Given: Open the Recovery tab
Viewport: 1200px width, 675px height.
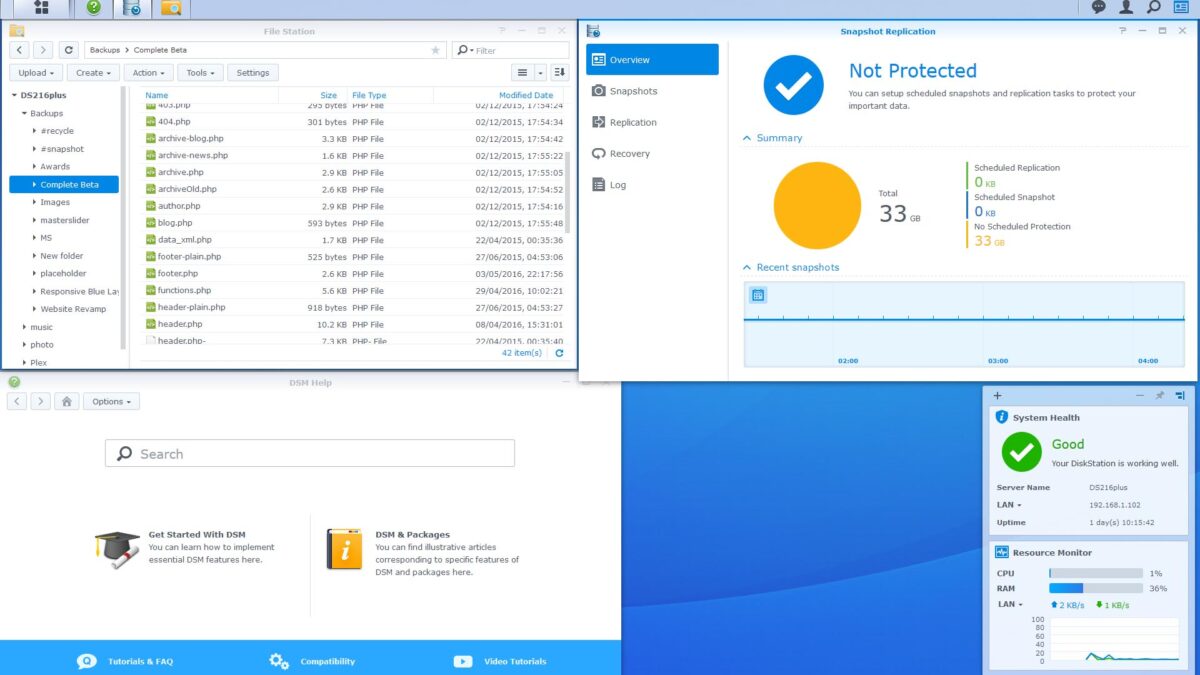Looking at the screenshot, I should click(652, 153).
